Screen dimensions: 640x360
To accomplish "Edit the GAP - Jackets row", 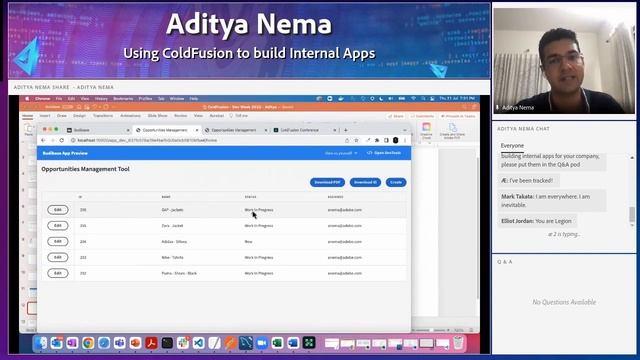I will click(x=58, y=210).
